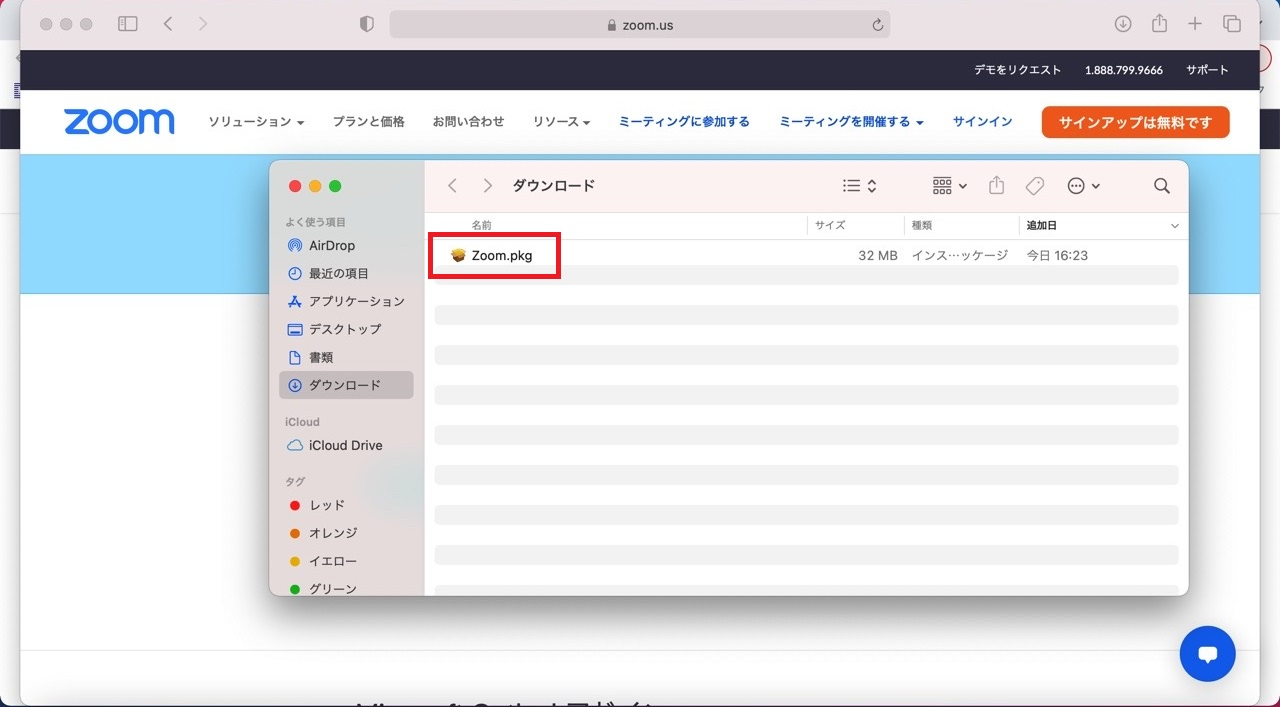The width and height of the screenshot is (1280, 707).
Task: Select Zoom.pkg file in list
Action: tap(501, 256)
